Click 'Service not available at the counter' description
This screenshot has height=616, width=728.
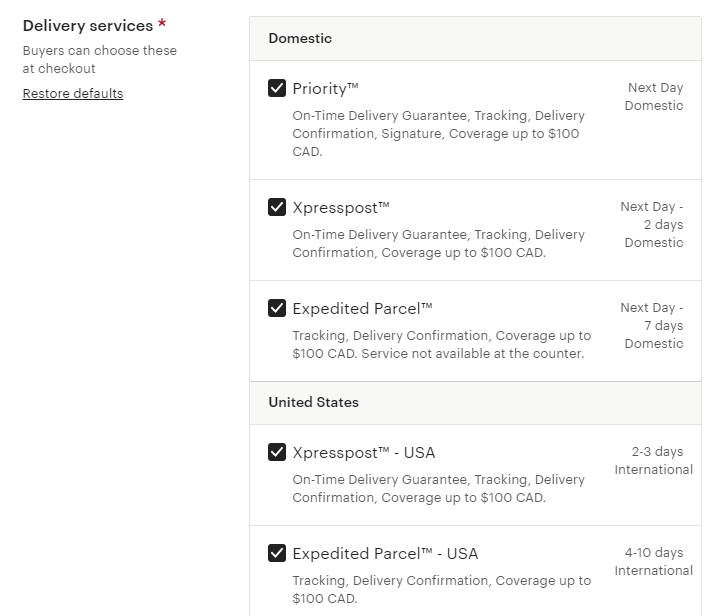tap(473, 354)
